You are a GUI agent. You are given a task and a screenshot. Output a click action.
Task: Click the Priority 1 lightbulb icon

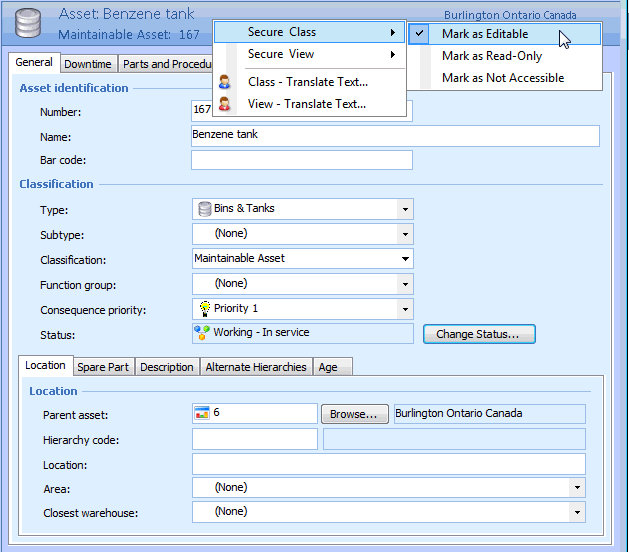[x=205, y=308]
